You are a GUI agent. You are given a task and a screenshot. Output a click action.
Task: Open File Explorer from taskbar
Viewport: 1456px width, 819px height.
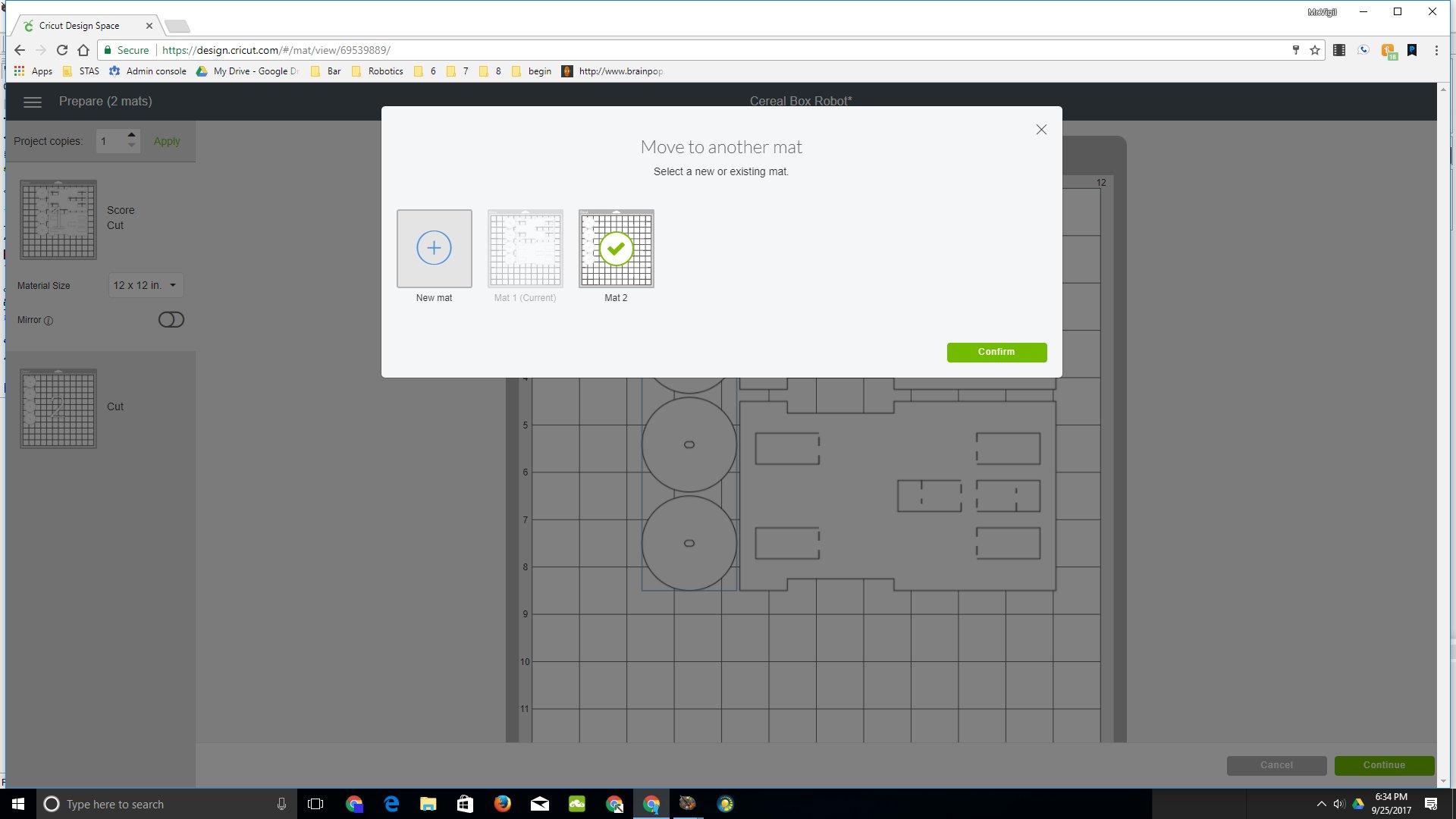point(428,804)
